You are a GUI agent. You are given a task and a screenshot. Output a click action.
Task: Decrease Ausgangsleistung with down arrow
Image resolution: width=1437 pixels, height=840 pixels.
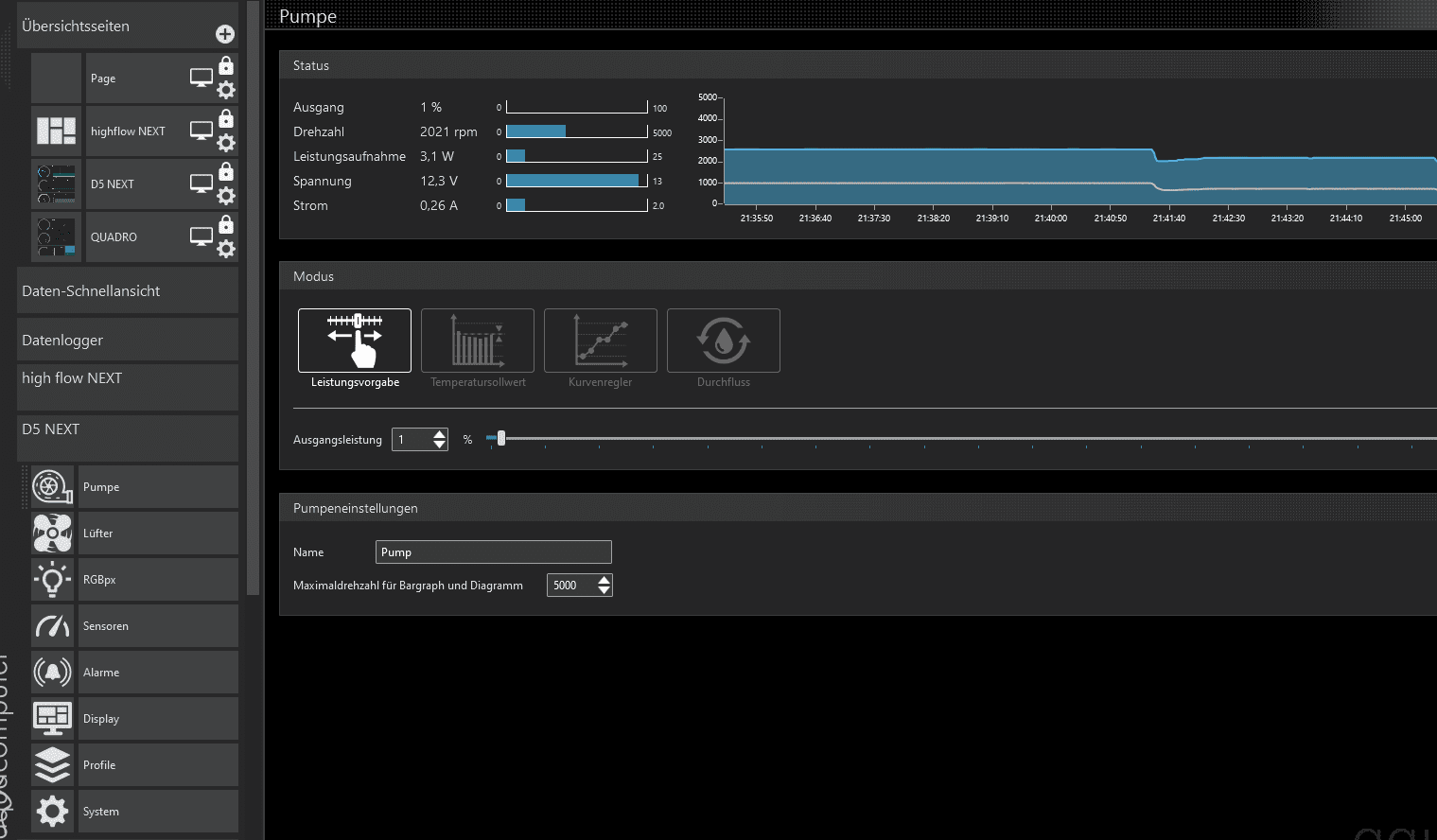point(439,445)
